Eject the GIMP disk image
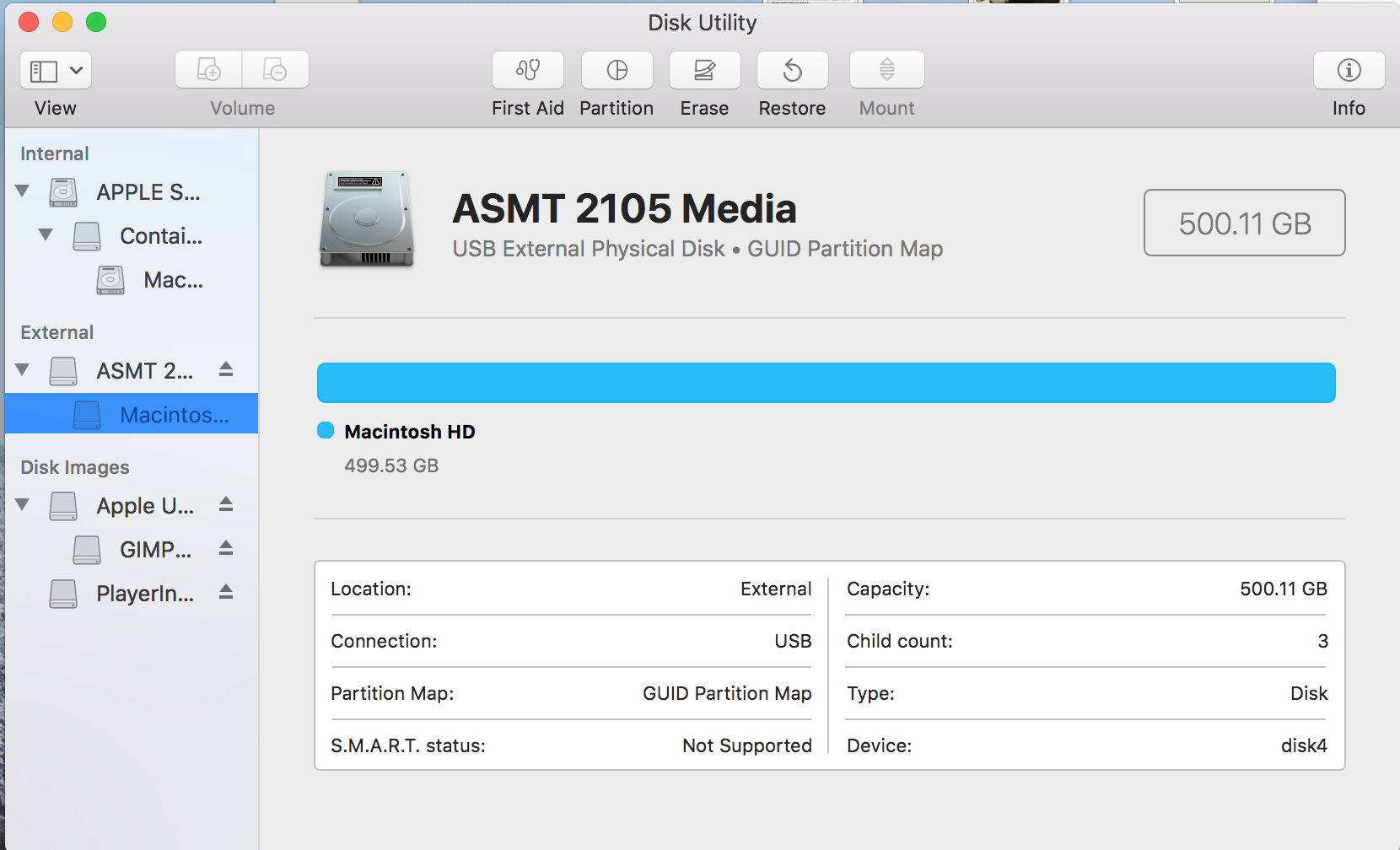Viewport: 1400px width, 850px height. click(x=226, y=548)
